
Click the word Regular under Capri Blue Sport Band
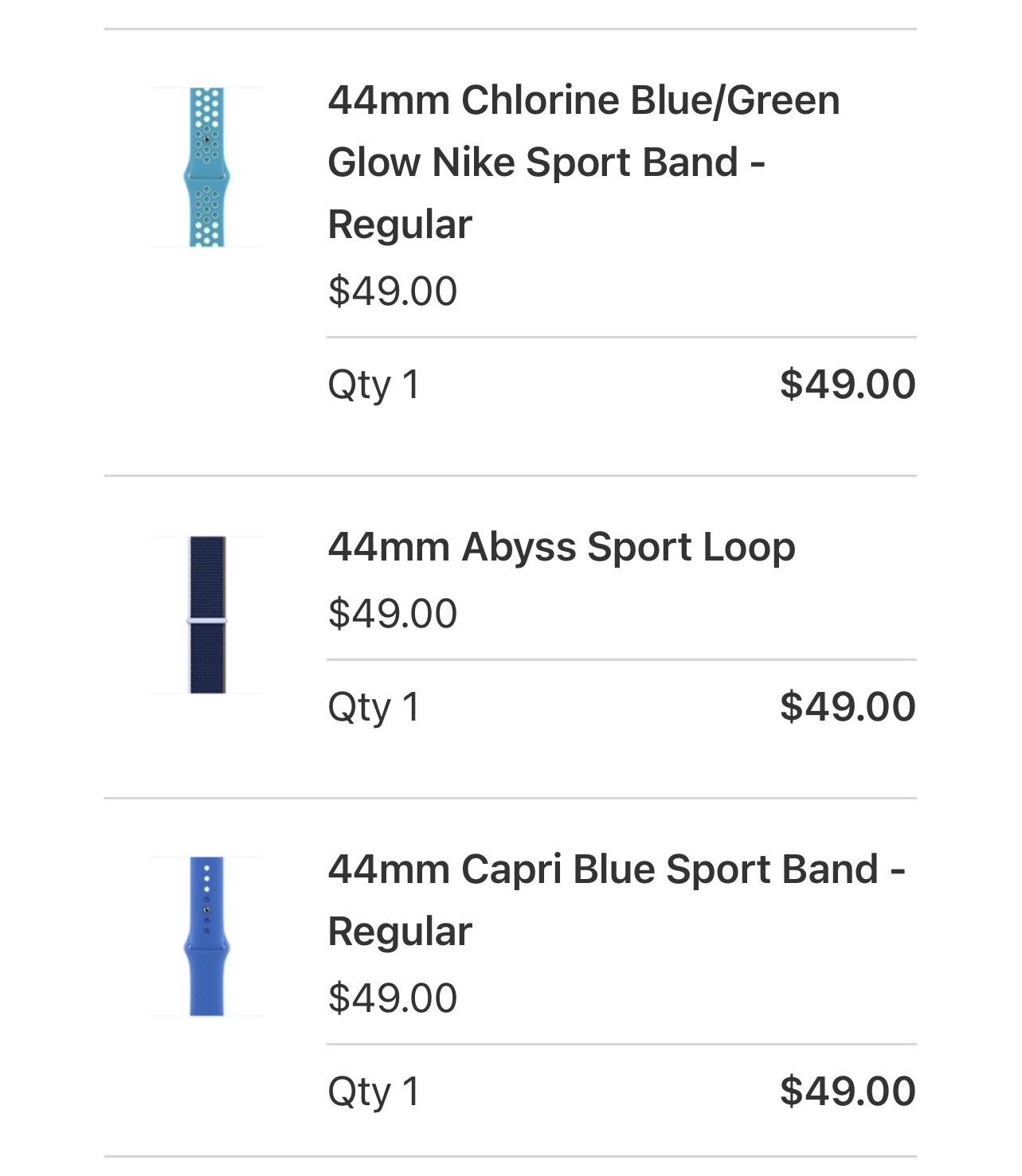400,932
